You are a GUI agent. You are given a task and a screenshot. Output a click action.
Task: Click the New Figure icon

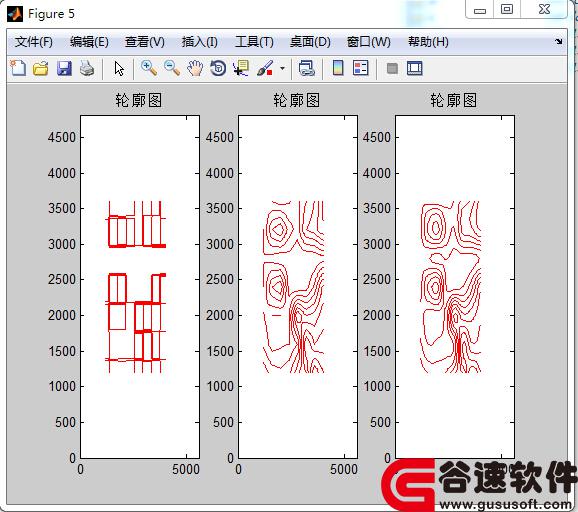[18, 68]
